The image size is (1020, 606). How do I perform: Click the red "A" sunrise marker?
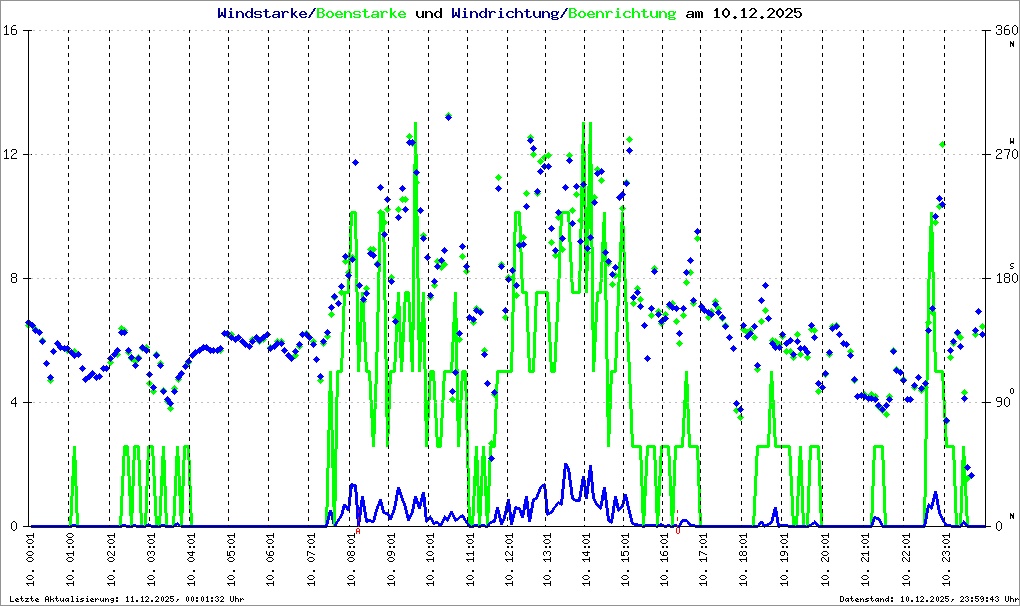coord(358,531)
